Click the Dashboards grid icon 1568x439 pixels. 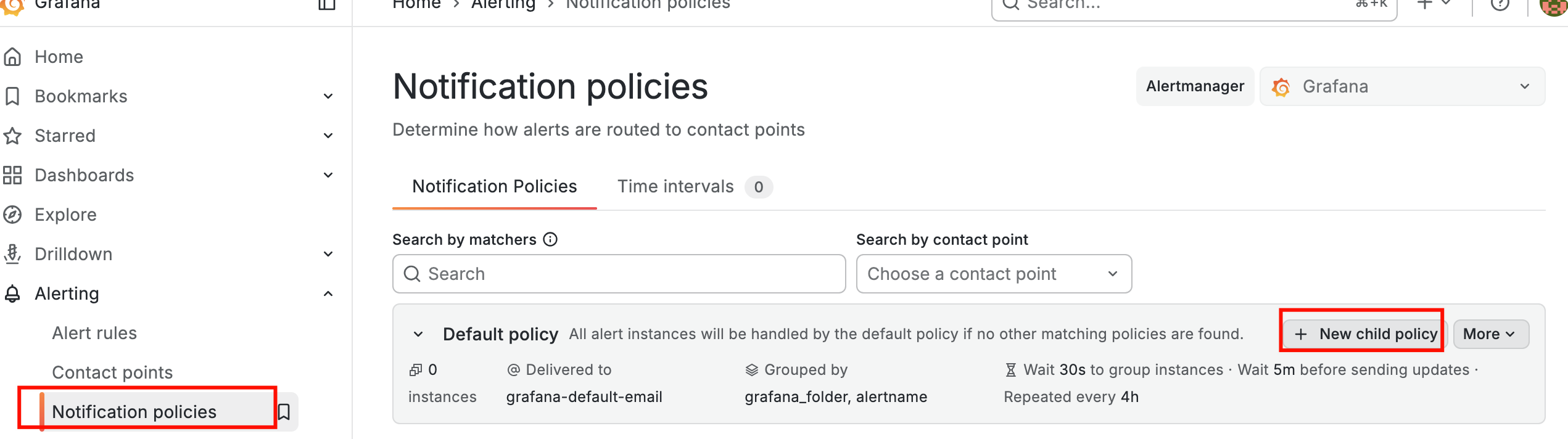pos(12,175)
